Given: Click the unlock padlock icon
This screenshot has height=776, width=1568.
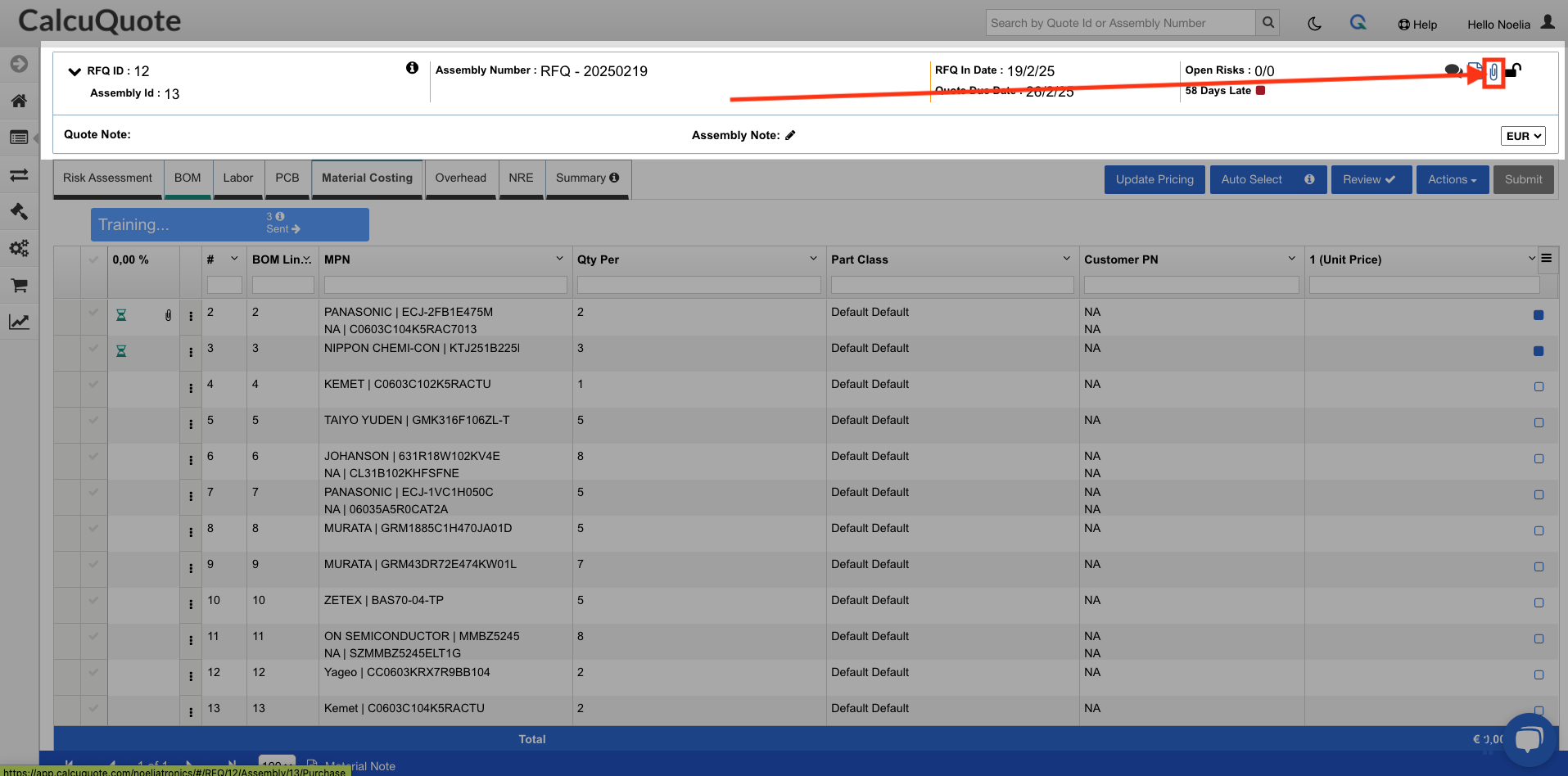Looking at the screenshot, I should click(1513, 70).
